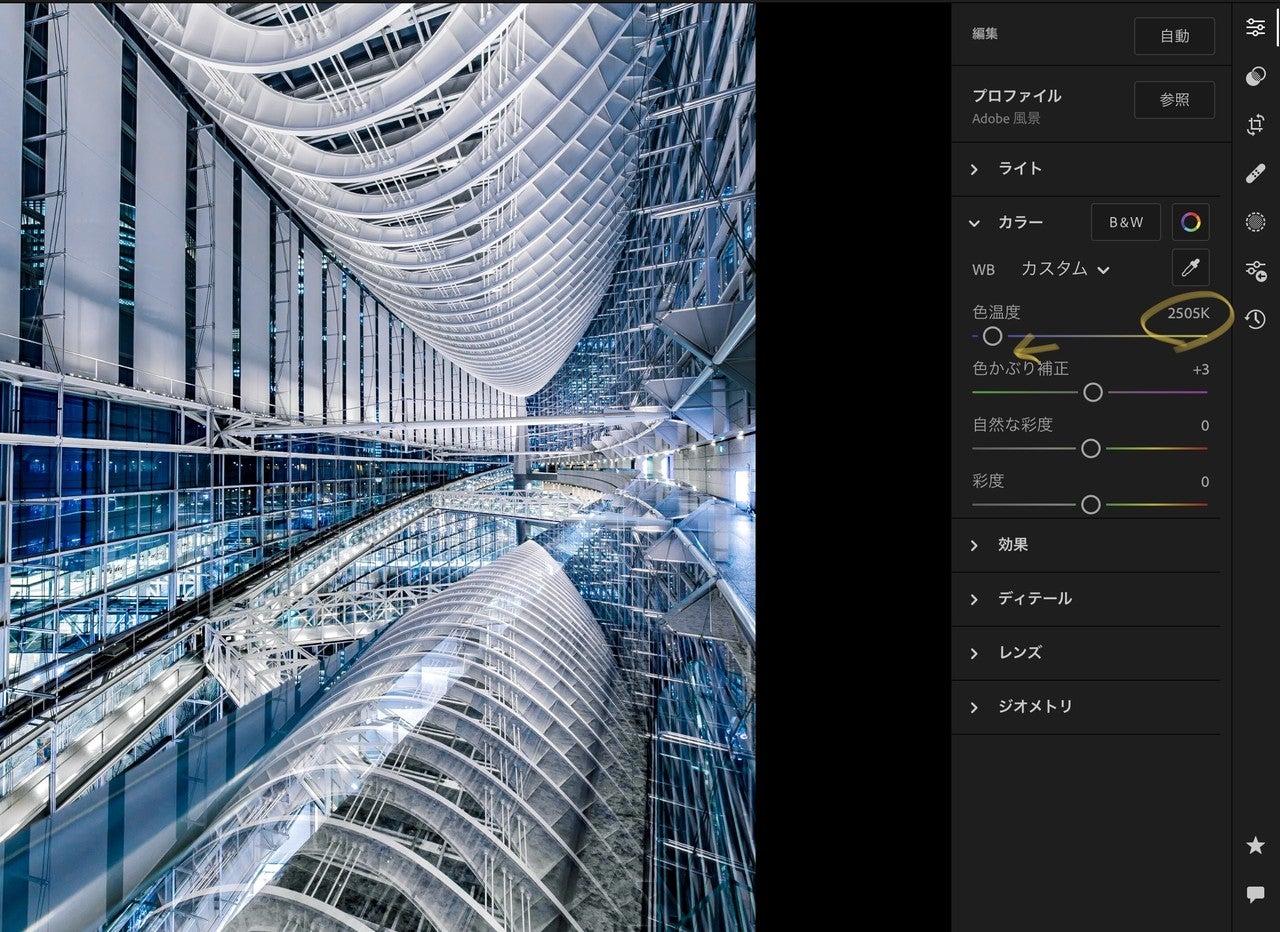Screen dimensions: 1280x932
Task: Click the 2505K temperature value field
Action: [x=1188, y=313]
